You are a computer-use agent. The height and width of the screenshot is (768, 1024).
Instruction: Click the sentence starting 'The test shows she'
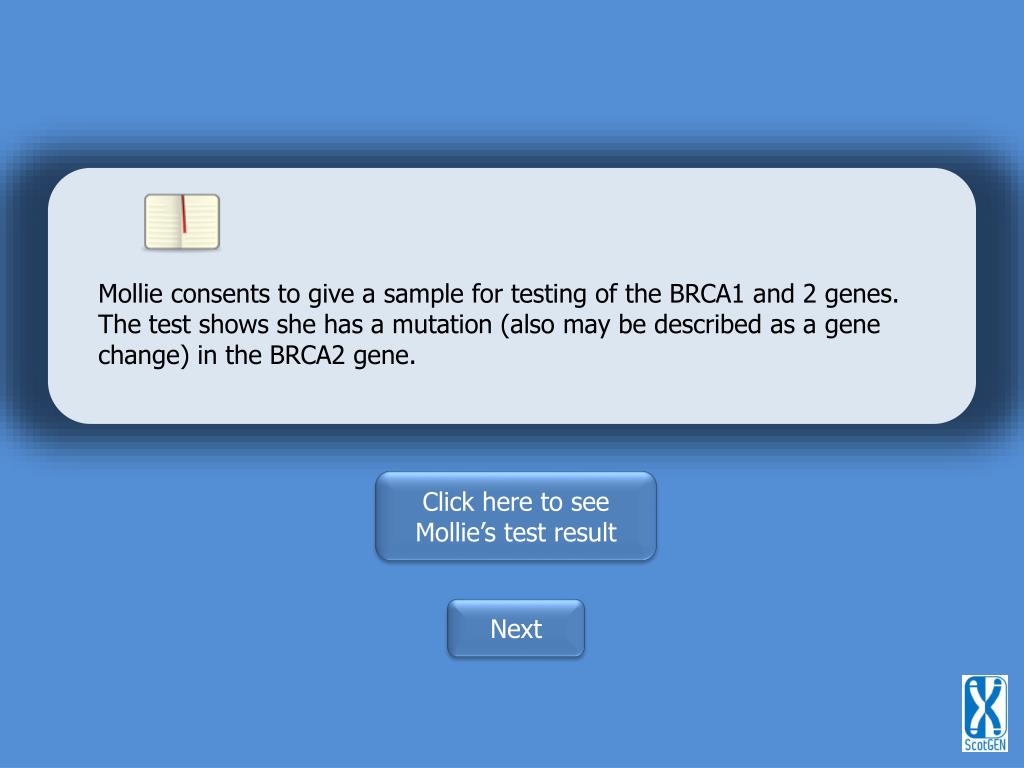point(489,340)
